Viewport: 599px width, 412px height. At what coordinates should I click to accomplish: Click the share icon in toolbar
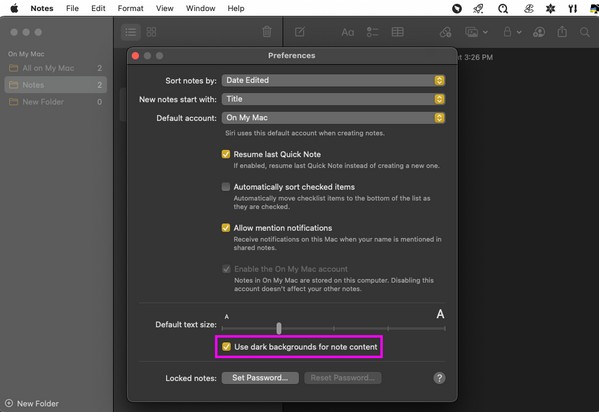(562, 32)
